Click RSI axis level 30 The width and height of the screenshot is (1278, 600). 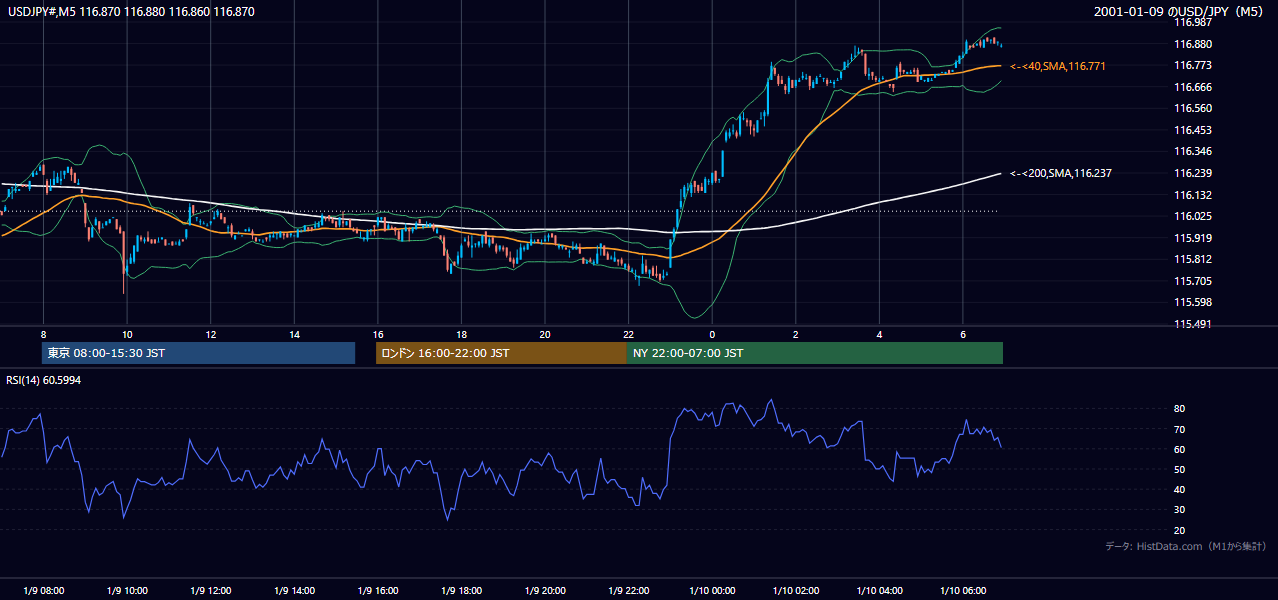(1179, 509)
